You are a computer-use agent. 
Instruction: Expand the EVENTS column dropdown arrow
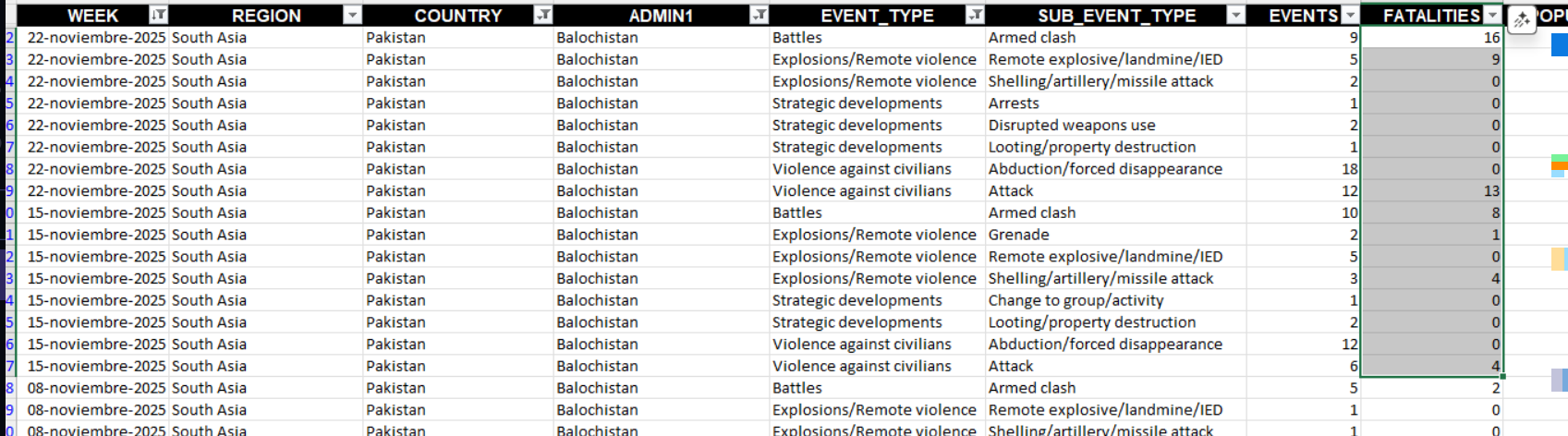point(1350,15)
